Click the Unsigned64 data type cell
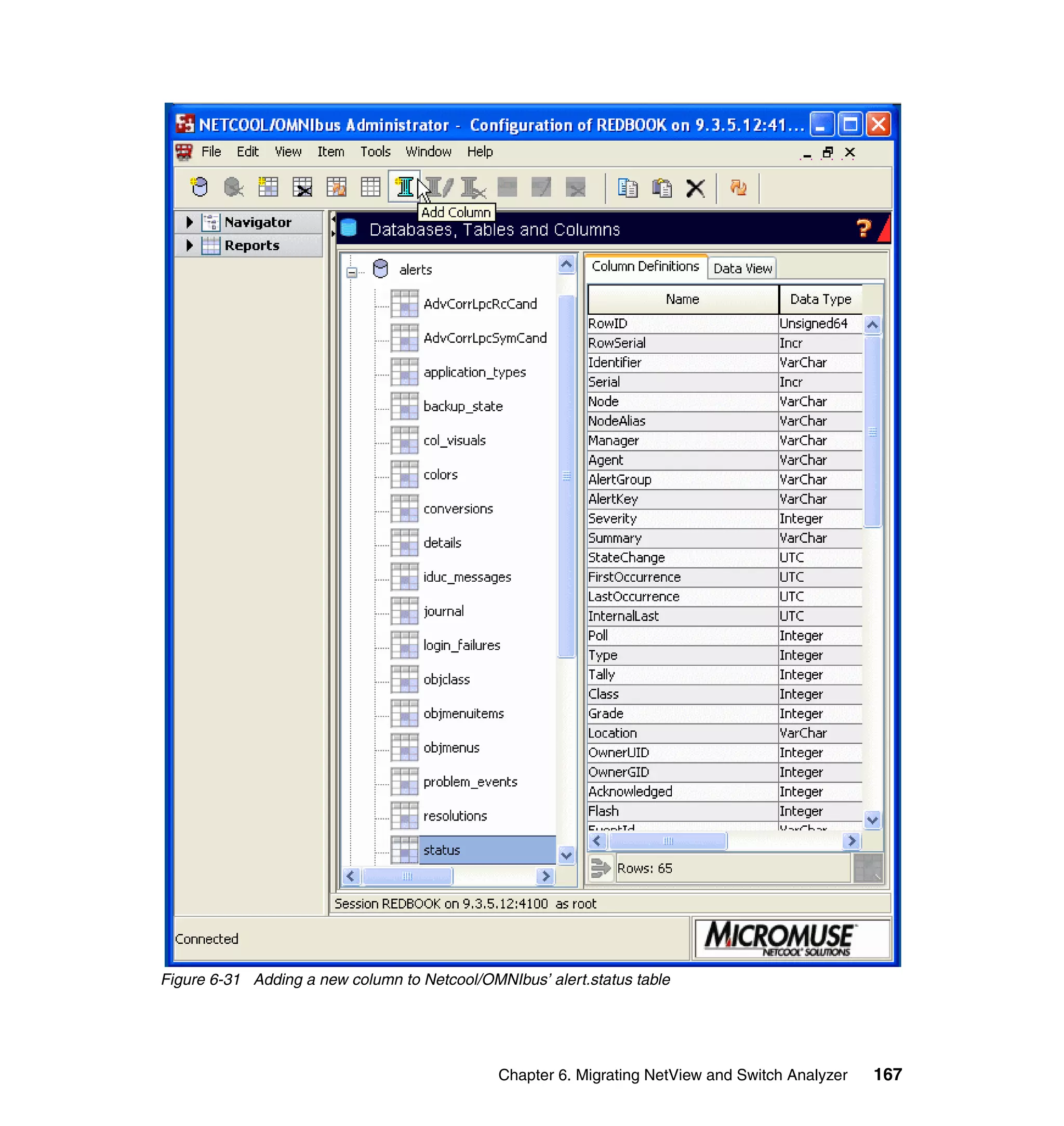 [x=820, y=323]
